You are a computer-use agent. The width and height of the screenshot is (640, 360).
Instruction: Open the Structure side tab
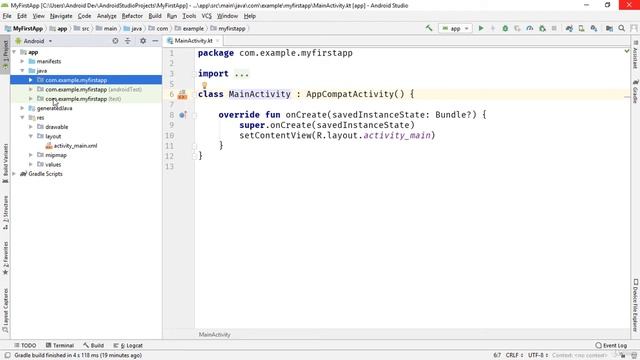[x=5, y=212]
